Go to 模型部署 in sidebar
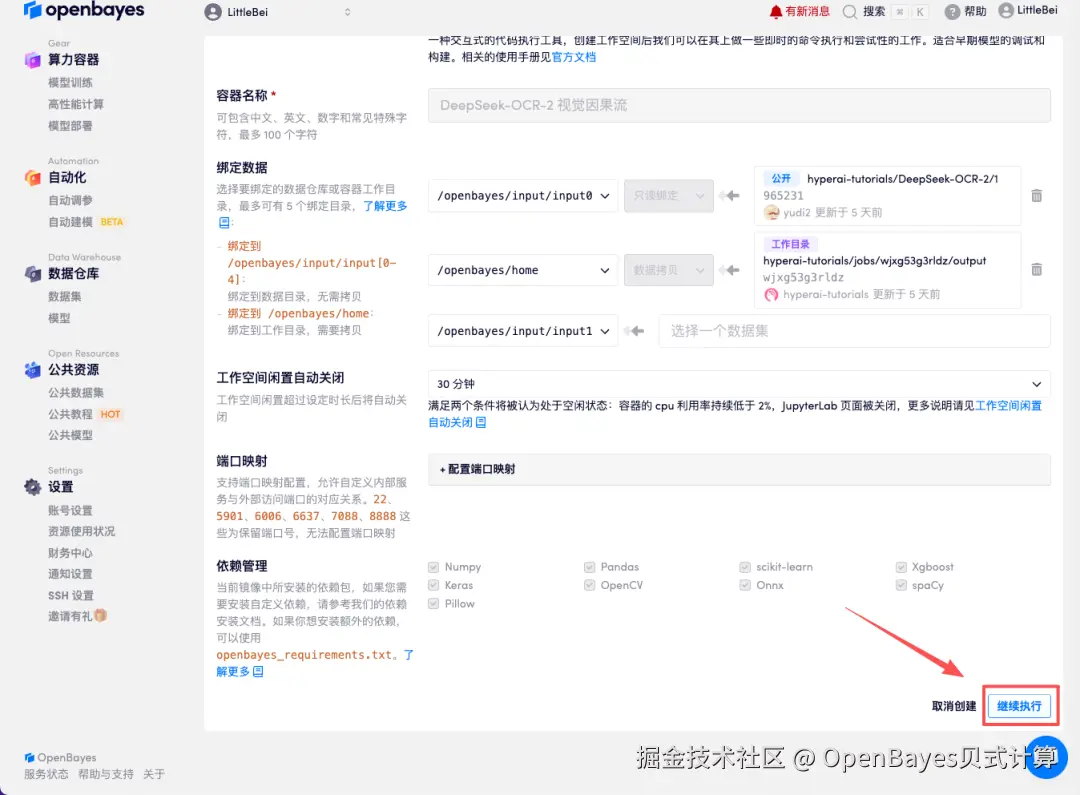This screenshot has width=1080, height=795. (70, 126)
